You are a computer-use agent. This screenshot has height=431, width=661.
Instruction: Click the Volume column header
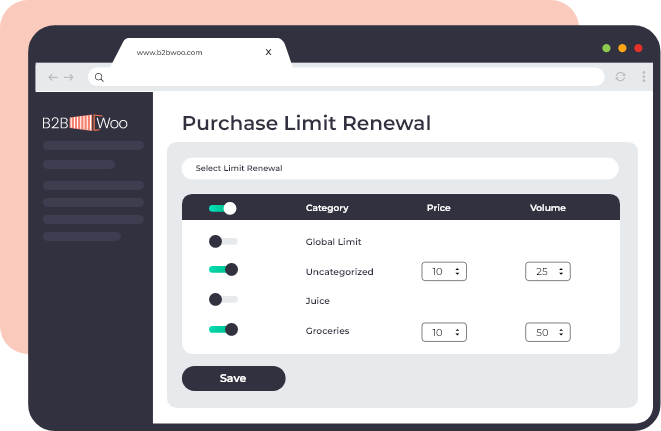click(548, 208)
